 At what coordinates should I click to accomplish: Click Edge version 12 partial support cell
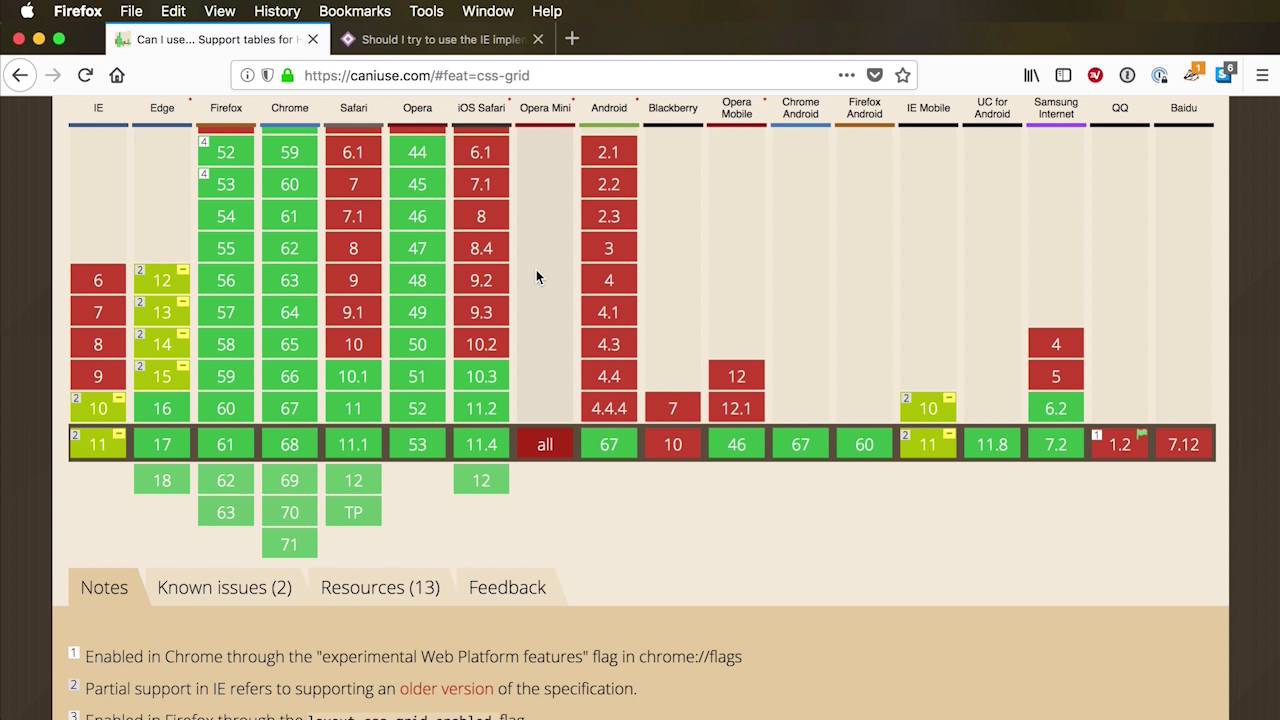pos(162,280)
